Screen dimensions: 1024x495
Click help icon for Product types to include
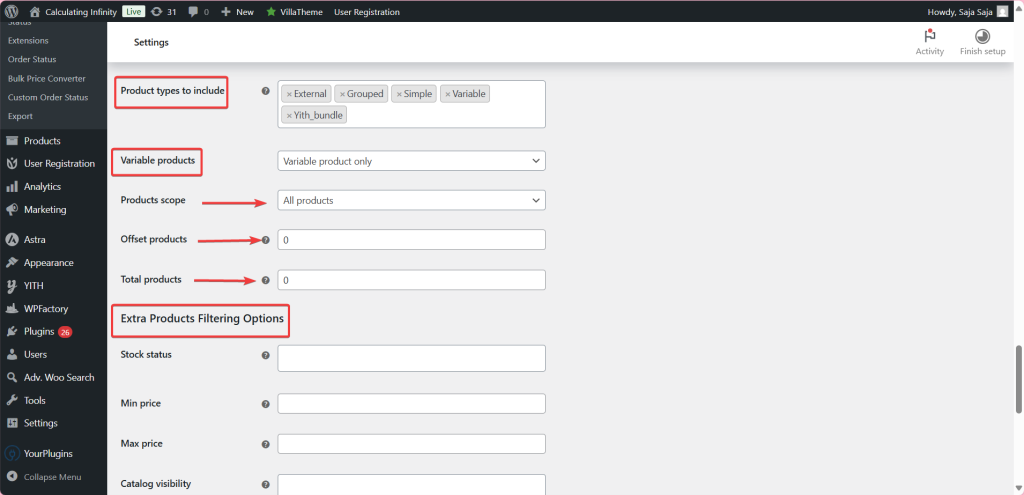[x=265, y=91]
